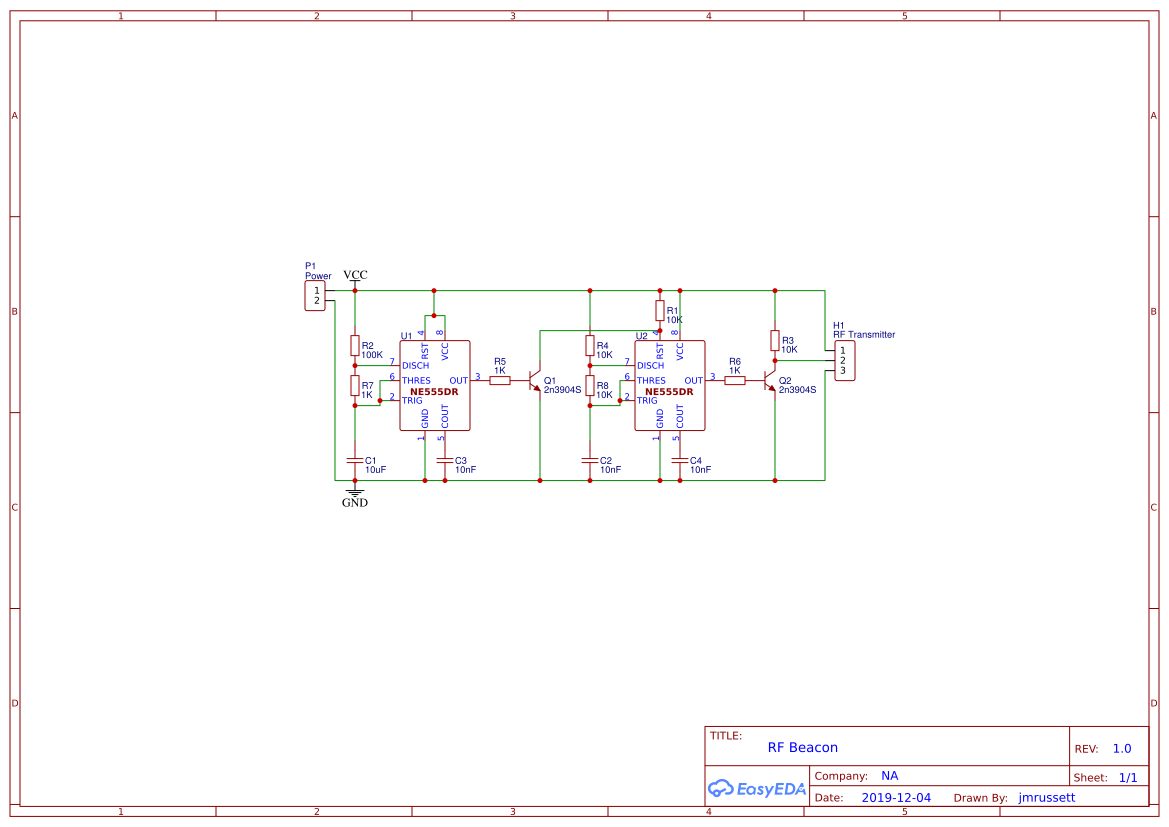Select the P1 Power connector
Viewport: 1169px width, 827px height.
[x=315, y=294]
